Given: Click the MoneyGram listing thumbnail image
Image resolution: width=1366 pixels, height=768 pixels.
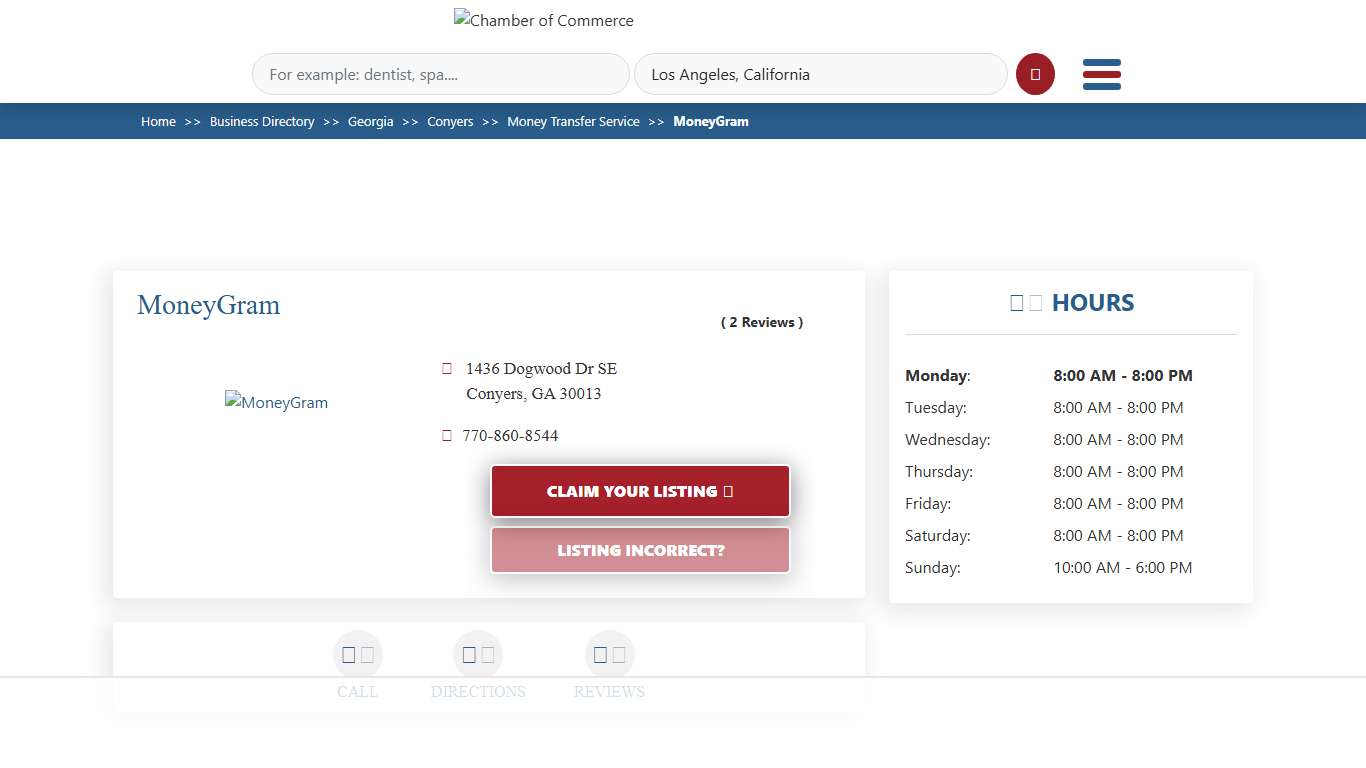Looking at the screenshot, I should pos(276,402).
